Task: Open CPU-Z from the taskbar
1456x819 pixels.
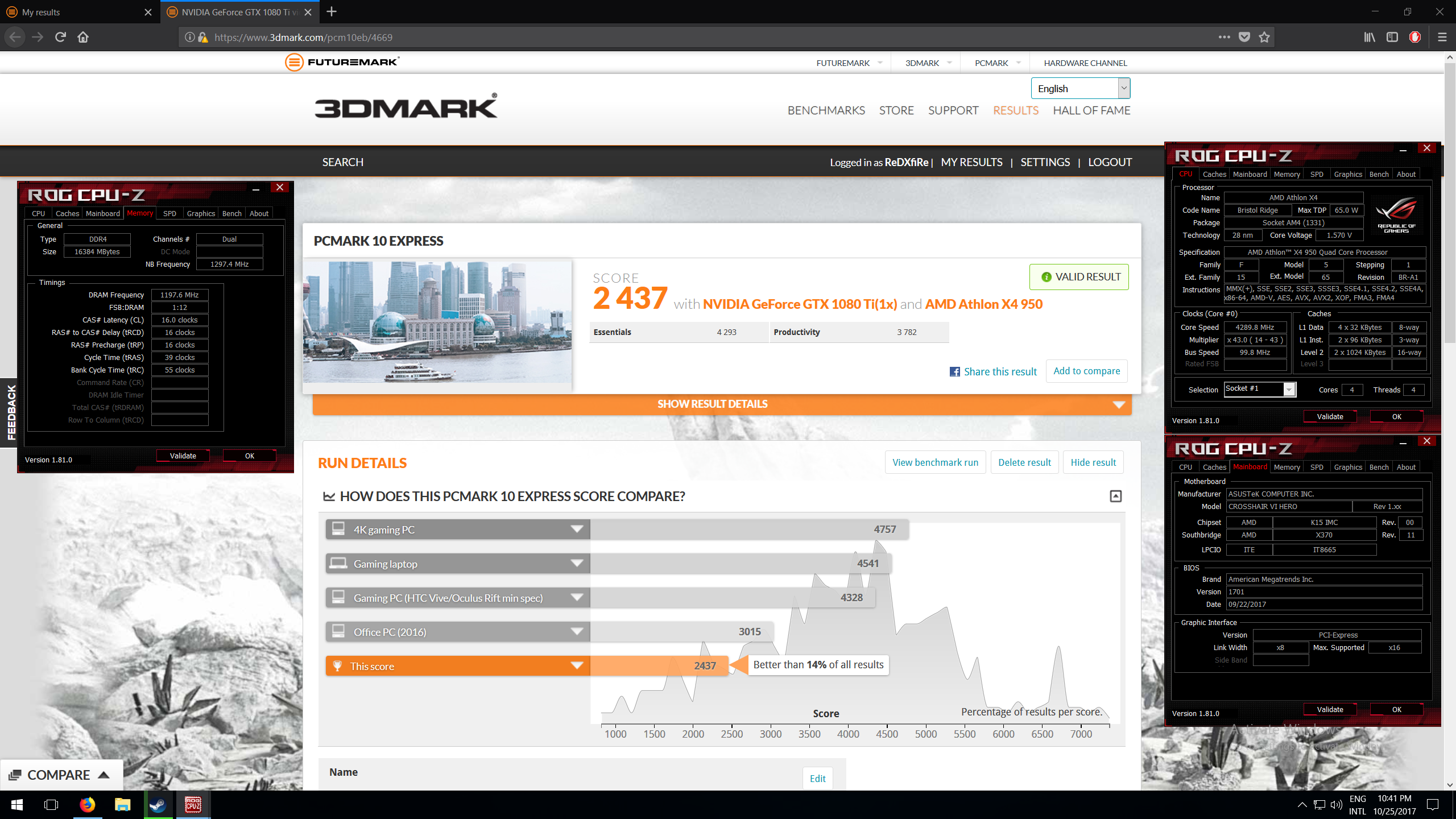Action: (x=193, y=805)
